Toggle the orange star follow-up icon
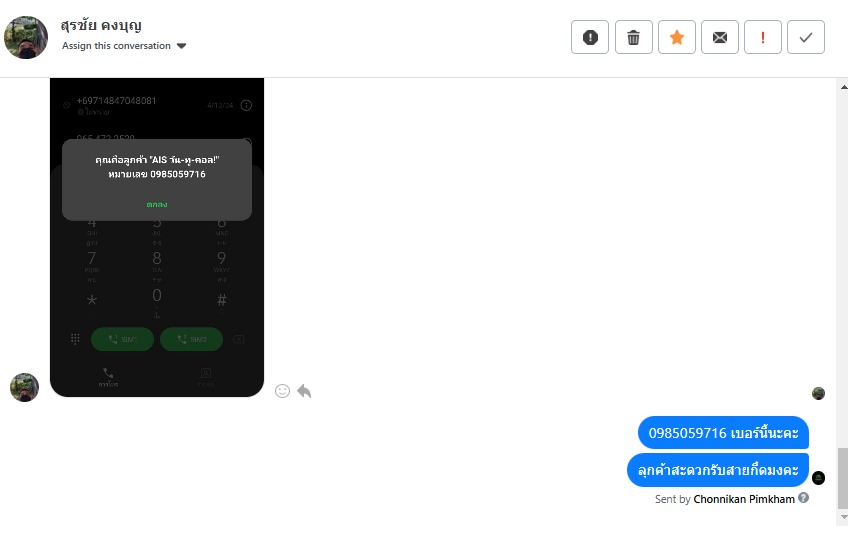848x535 pixels. coord(677,37)
